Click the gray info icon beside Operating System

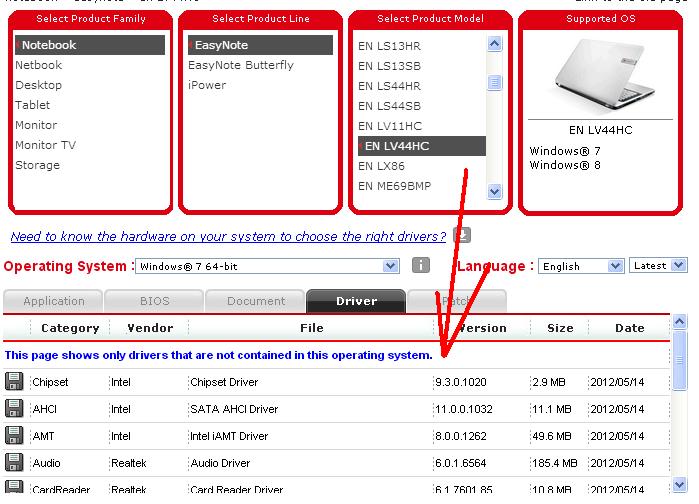pos(420,265)
